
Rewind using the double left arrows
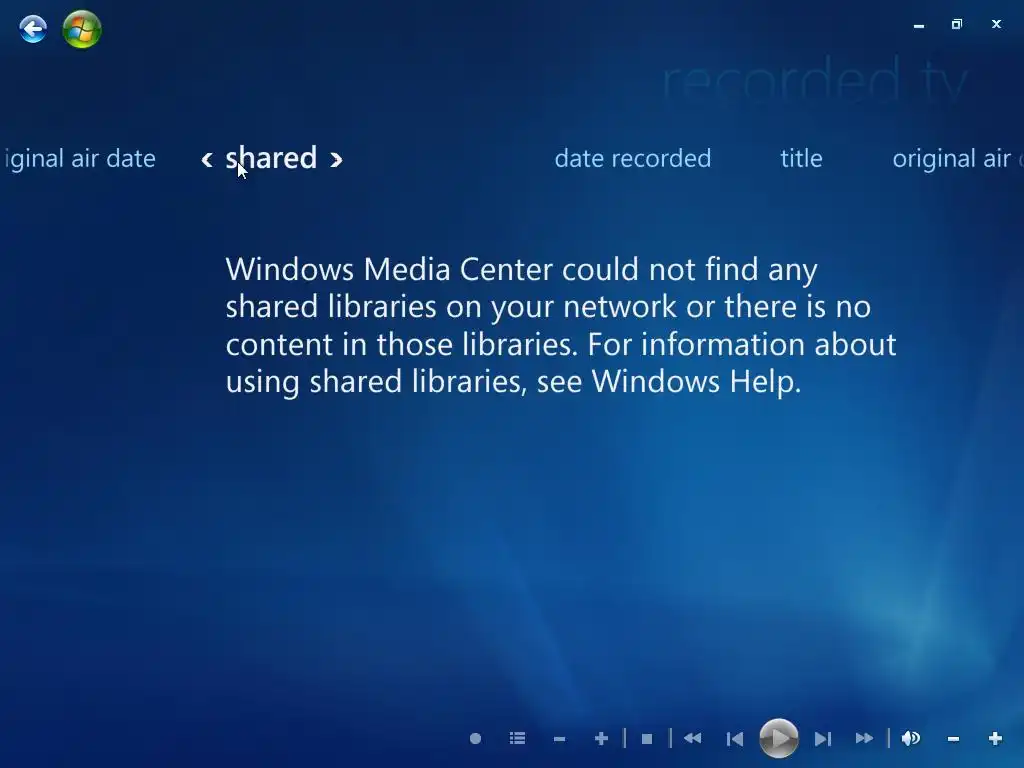tap(692, 739)
